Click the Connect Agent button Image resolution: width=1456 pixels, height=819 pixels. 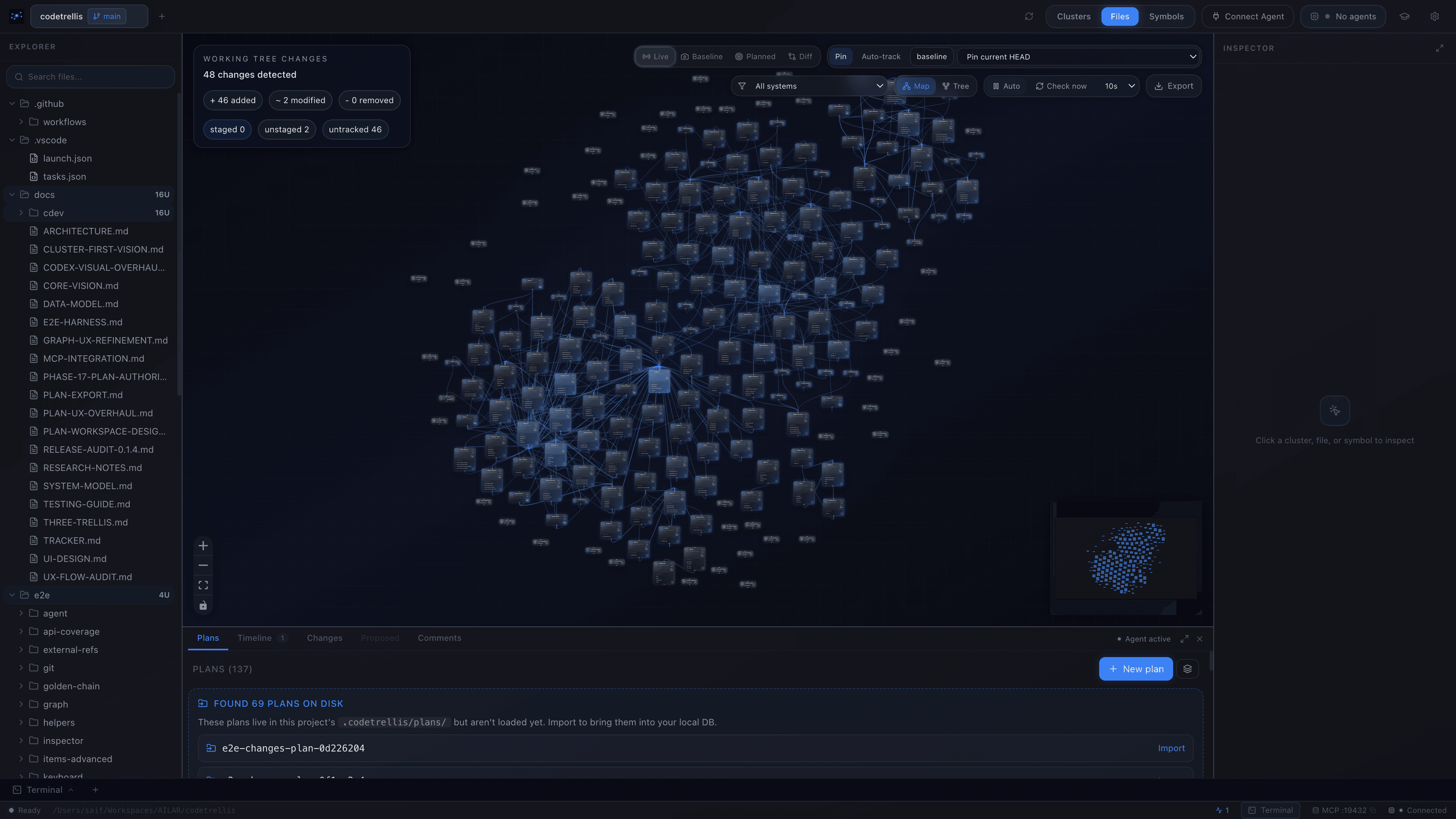tap(1247, 16)
